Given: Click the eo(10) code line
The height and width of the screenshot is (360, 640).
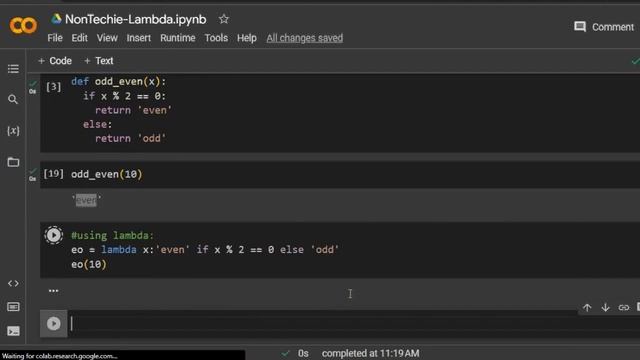Looking at the screenshot, I should (89, 264).
